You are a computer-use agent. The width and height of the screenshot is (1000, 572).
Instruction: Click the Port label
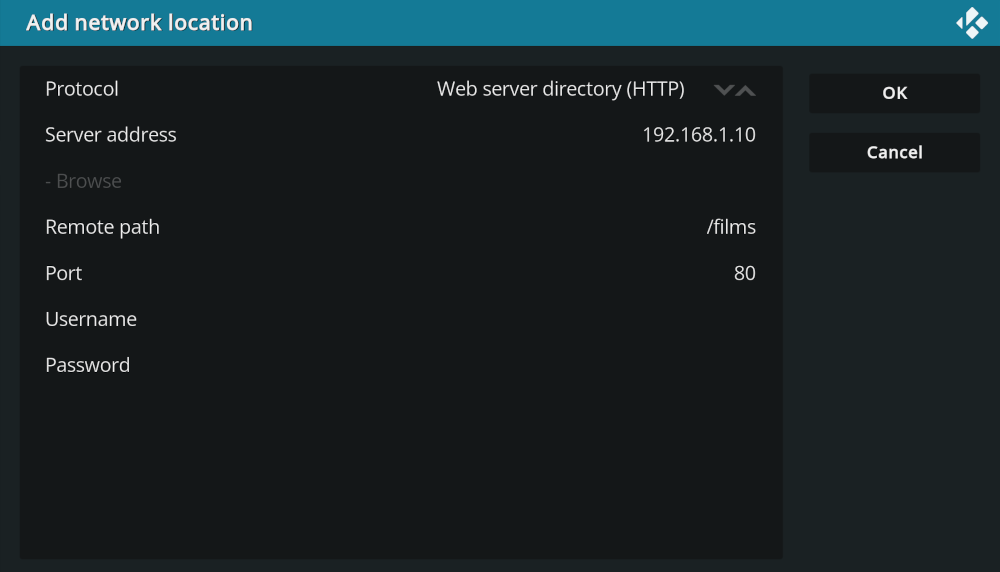click(x=64, y=273)
